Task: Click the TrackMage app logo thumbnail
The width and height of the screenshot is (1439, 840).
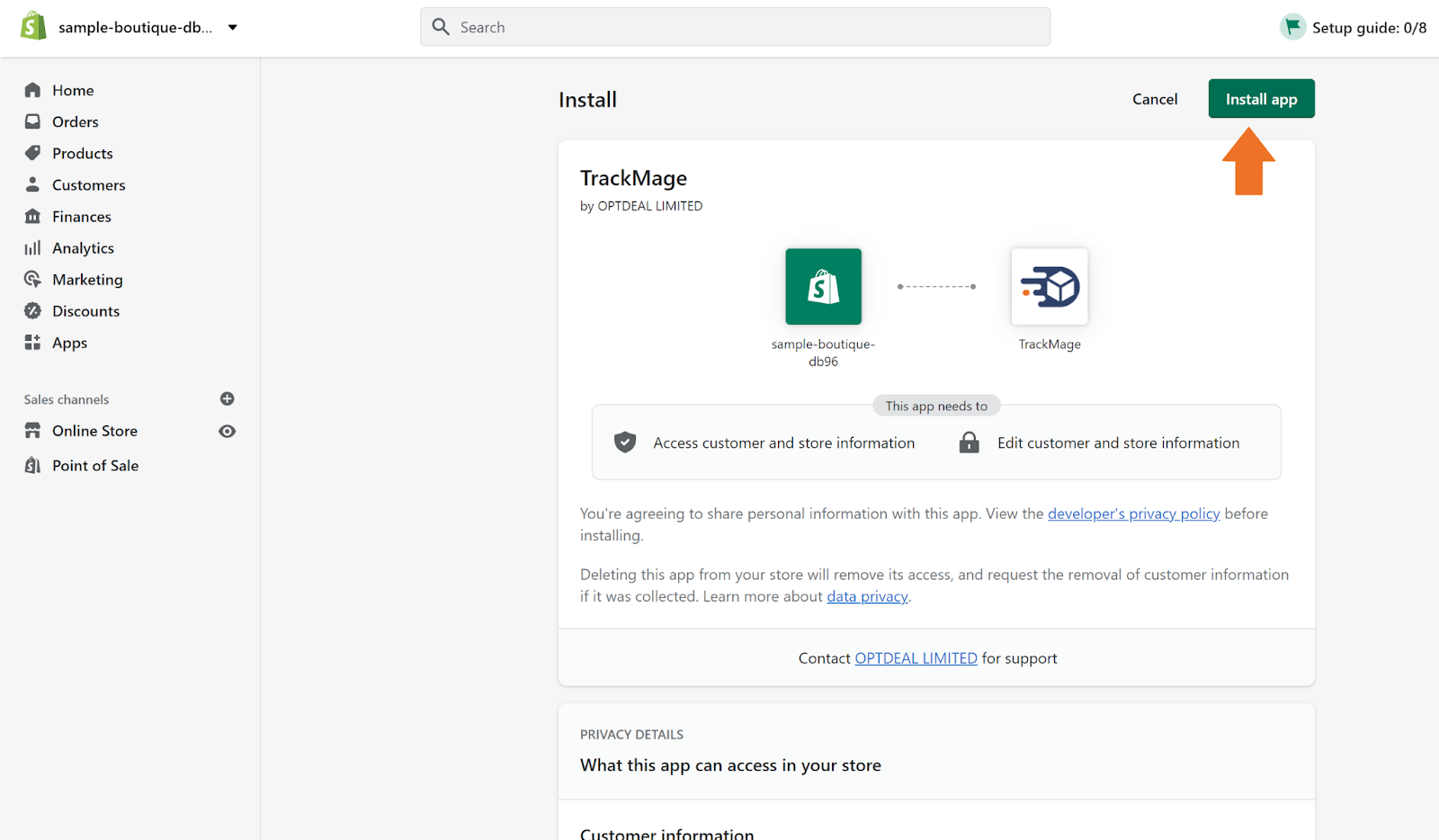Action: (x=1050, y=286)
